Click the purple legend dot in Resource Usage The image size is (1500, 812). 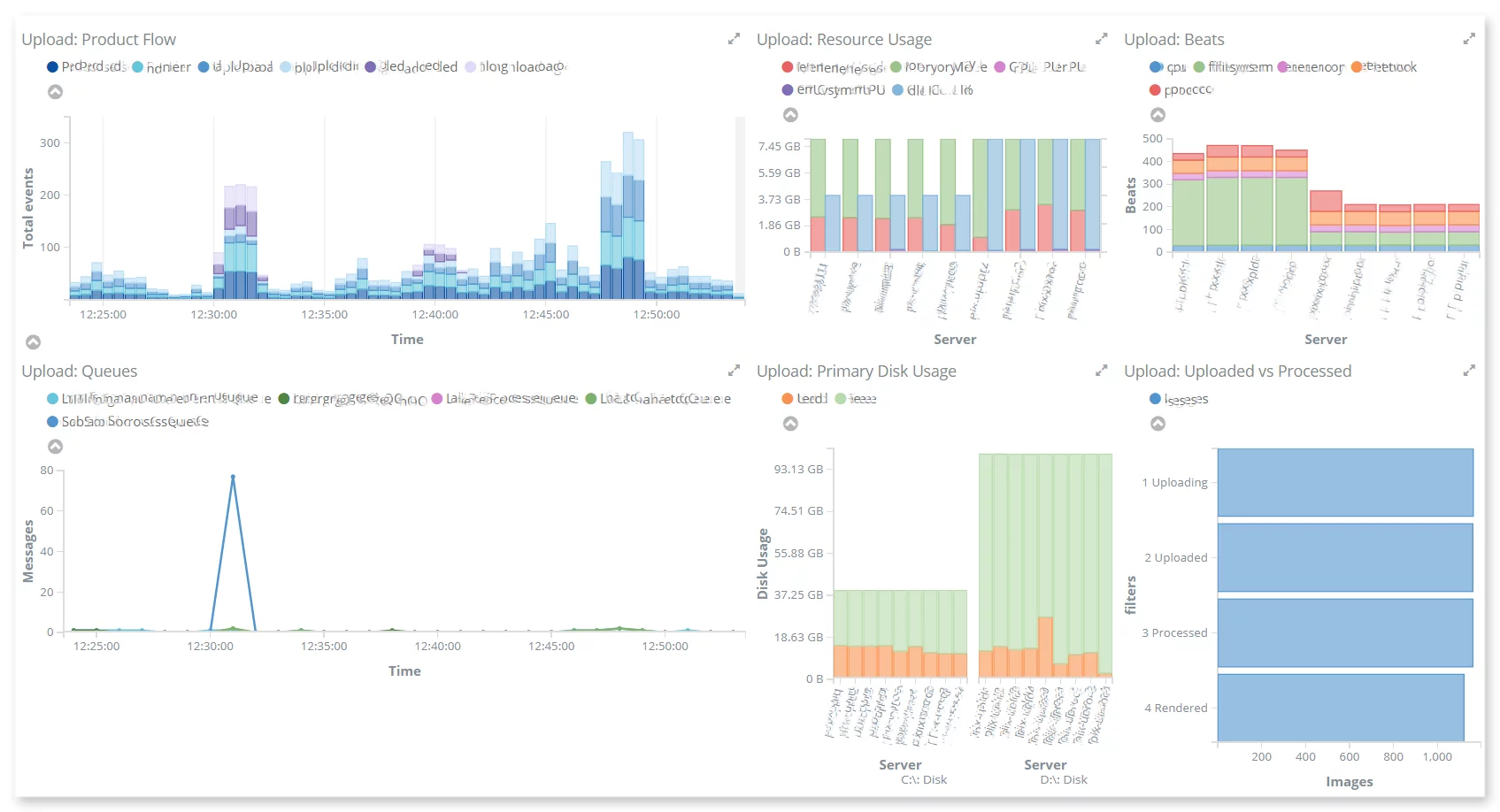(787, 90)
